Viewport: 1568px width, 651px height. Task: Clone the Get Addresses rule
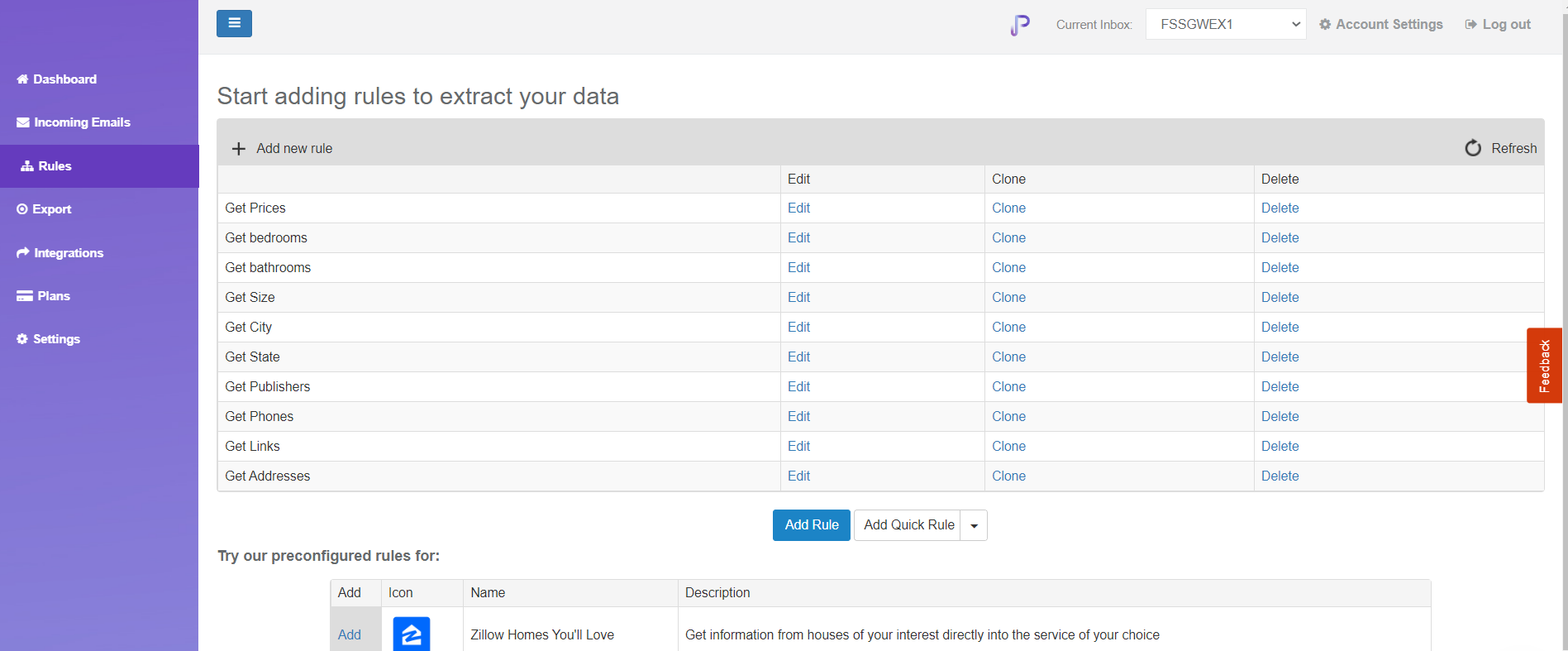1008,476
